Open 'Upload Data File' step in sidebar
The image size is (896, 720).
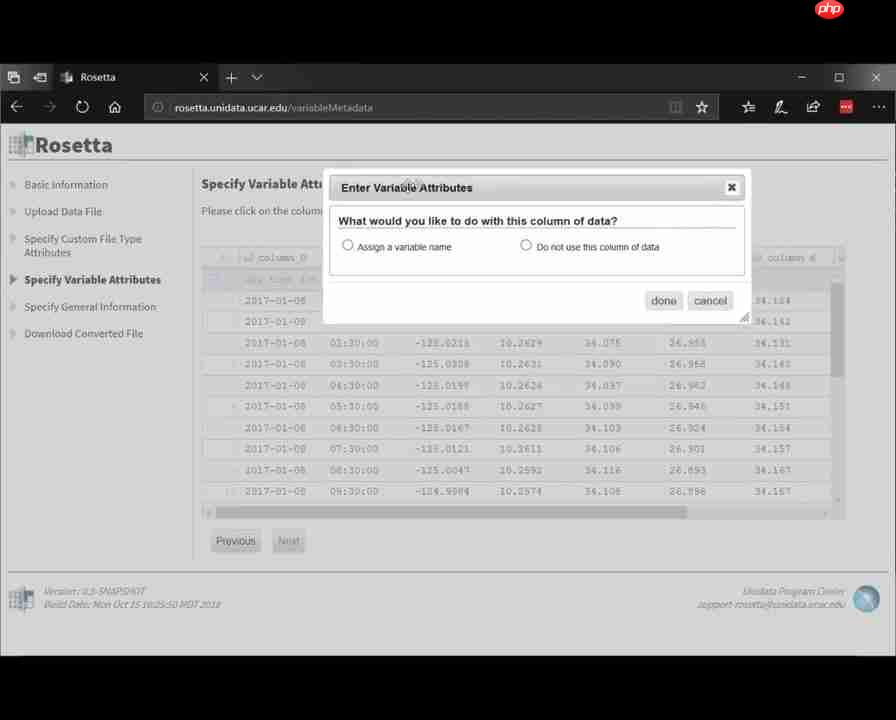[x=63, y=211]
